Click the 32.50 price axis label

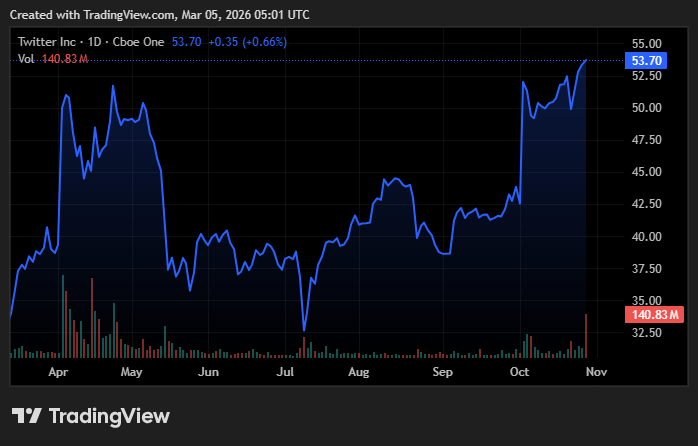[647, 333]
